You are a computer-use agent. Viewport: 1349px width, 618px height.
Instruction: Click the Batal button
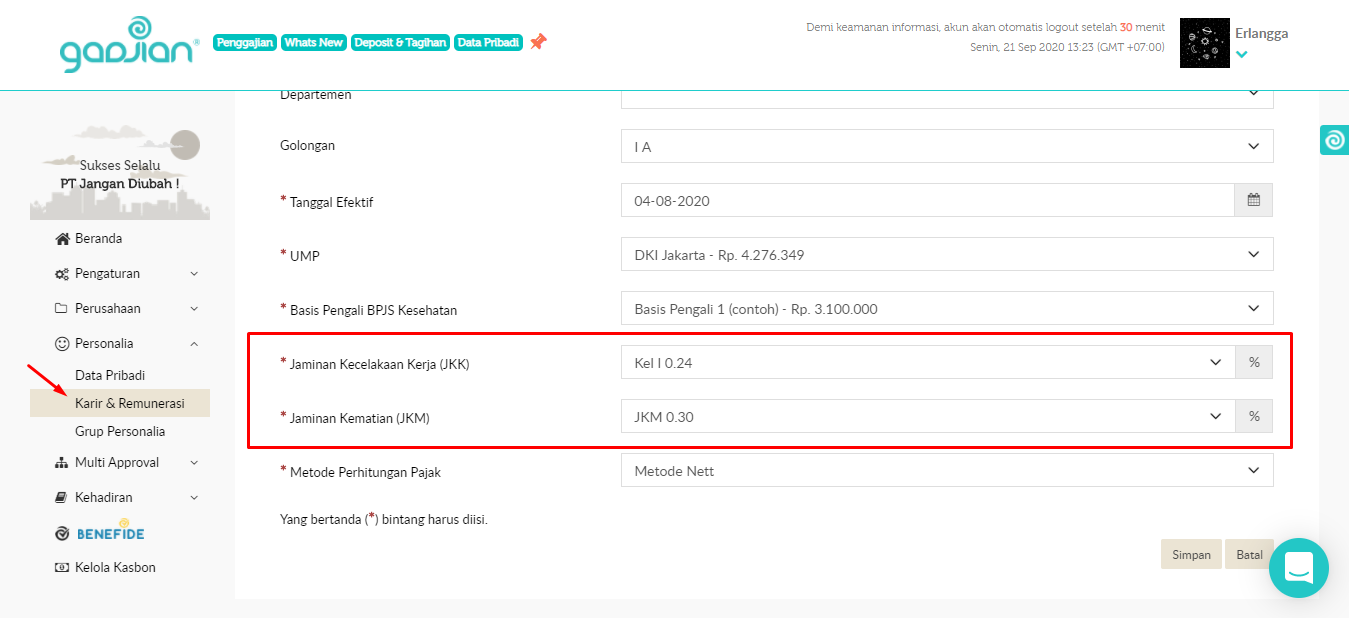1249,554
